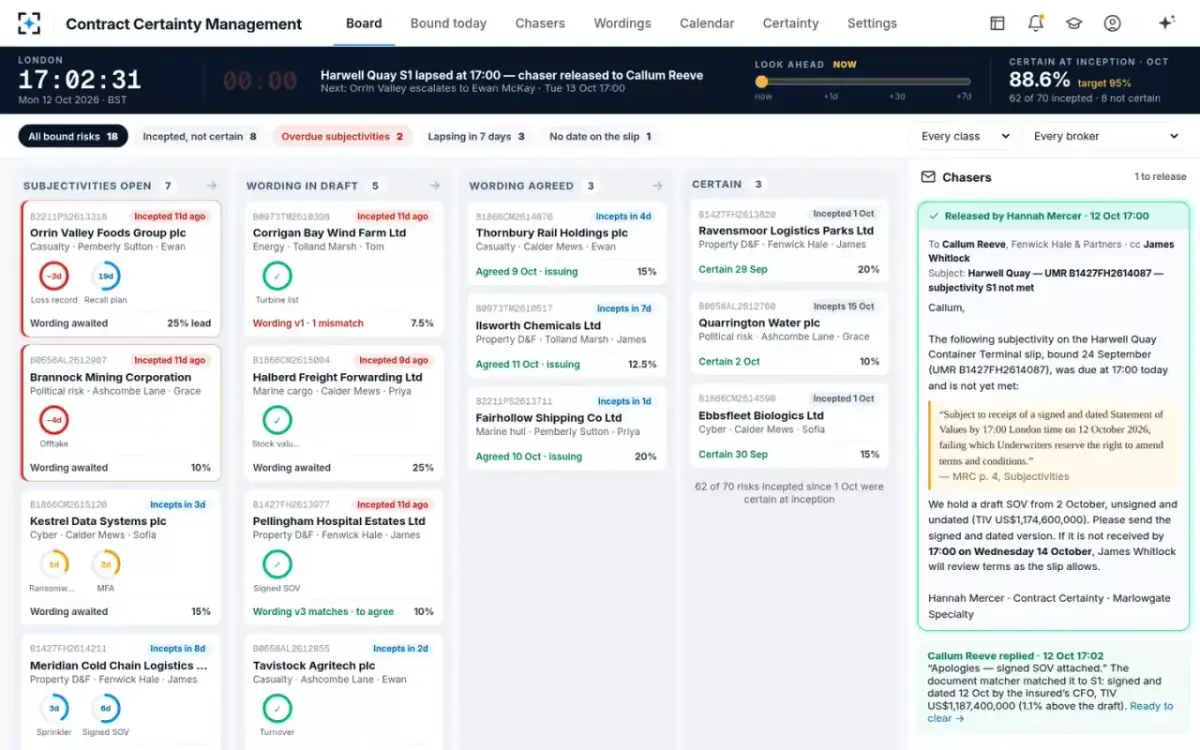The image size is (1200, 750).
Task: Open the Certainty tab
Action: pyautogui.click(x=791, y=23)
